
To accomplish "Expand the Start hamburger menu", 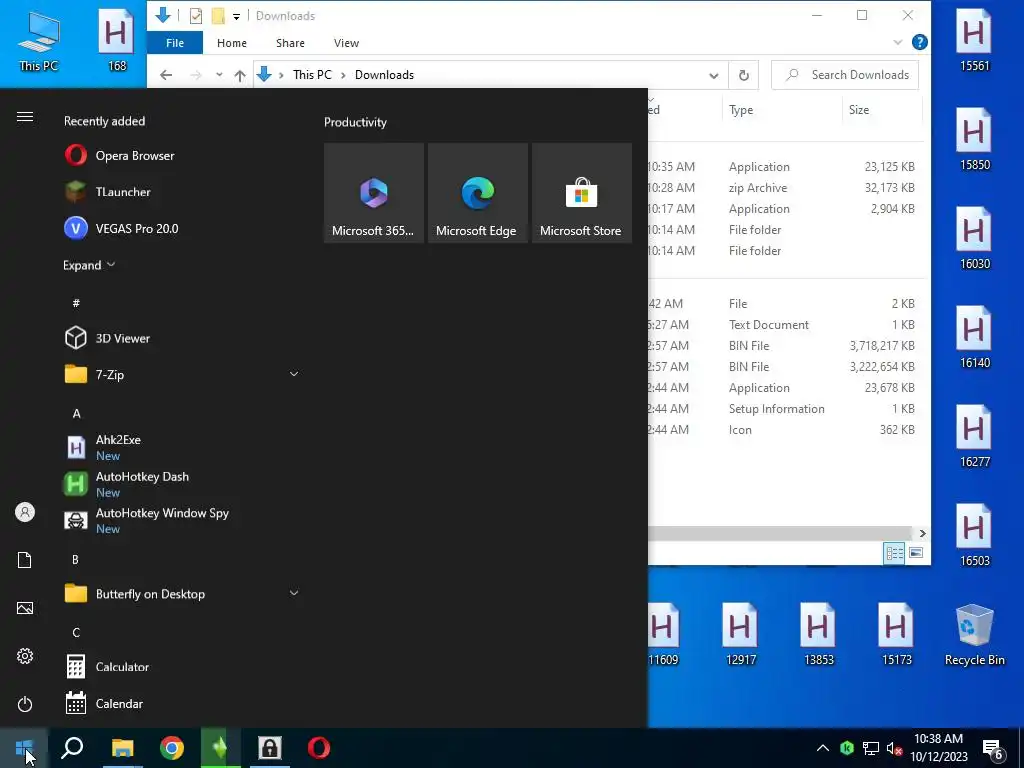I will click(25, 117).
